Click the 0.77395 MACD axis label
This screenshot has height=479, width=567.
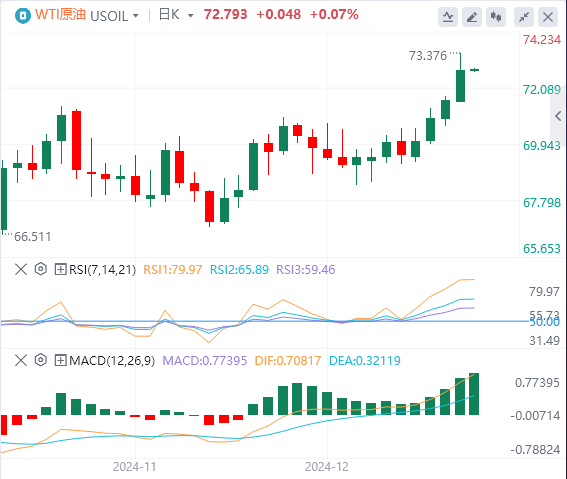(x=537, y=383)
